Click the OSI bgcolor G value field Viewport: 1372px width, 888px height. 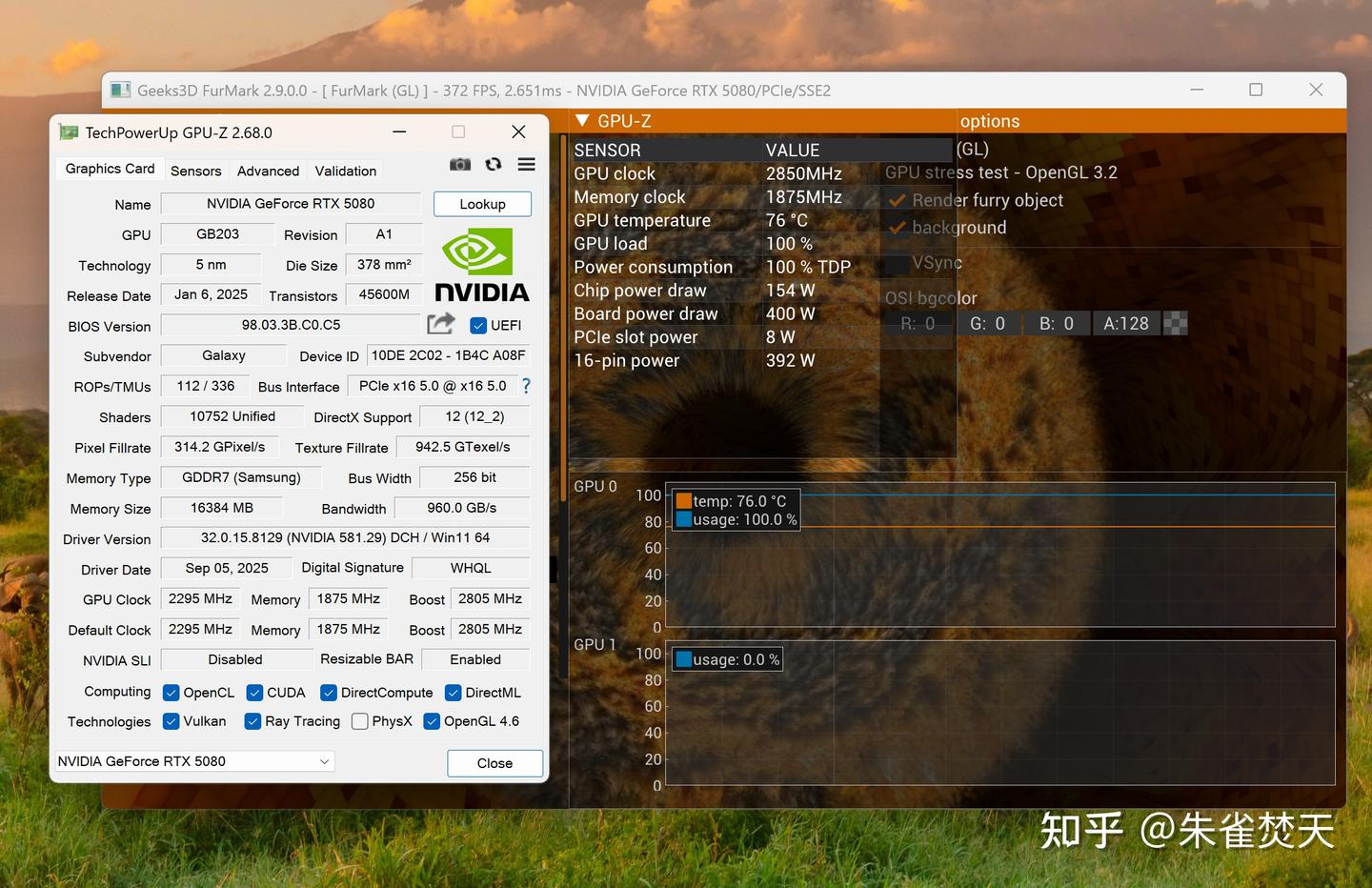click(987, 324)
